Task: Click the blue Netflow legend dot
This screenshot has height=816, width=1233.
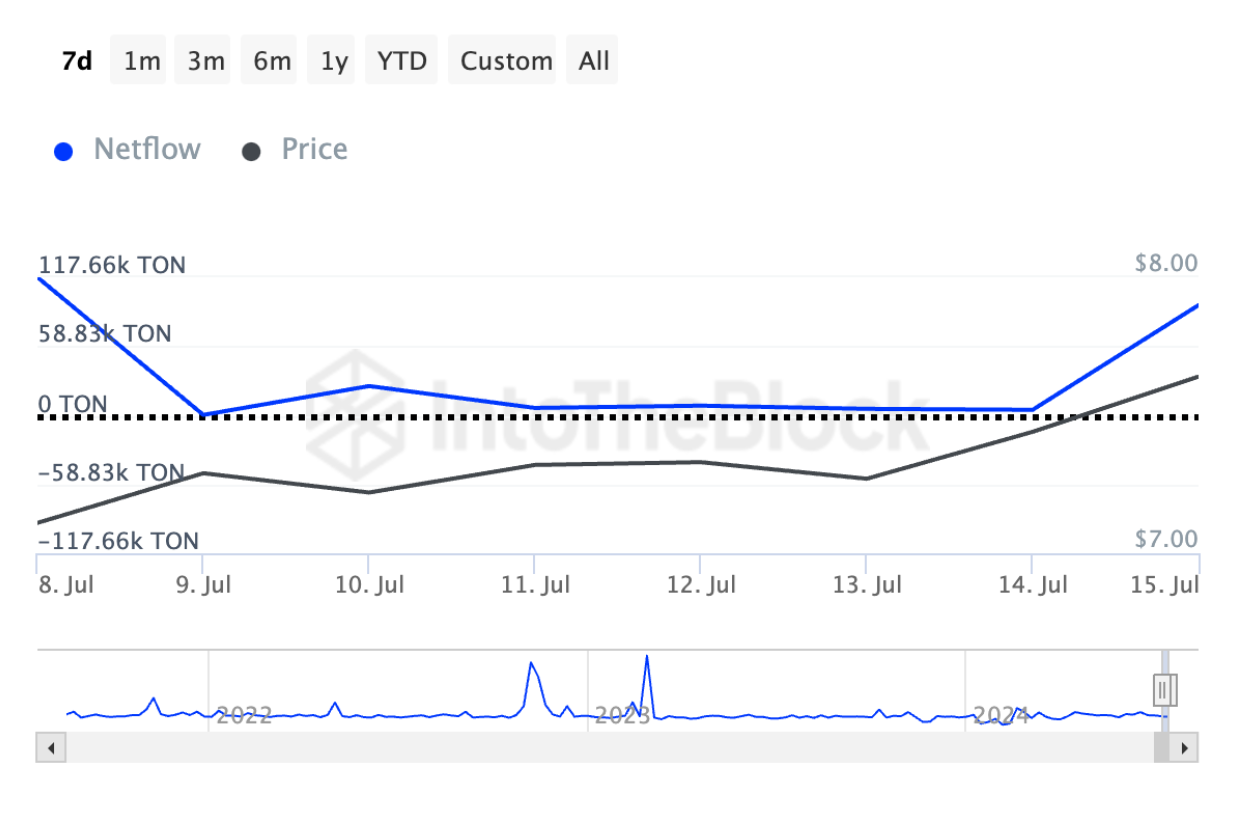Action: (64, 152)
